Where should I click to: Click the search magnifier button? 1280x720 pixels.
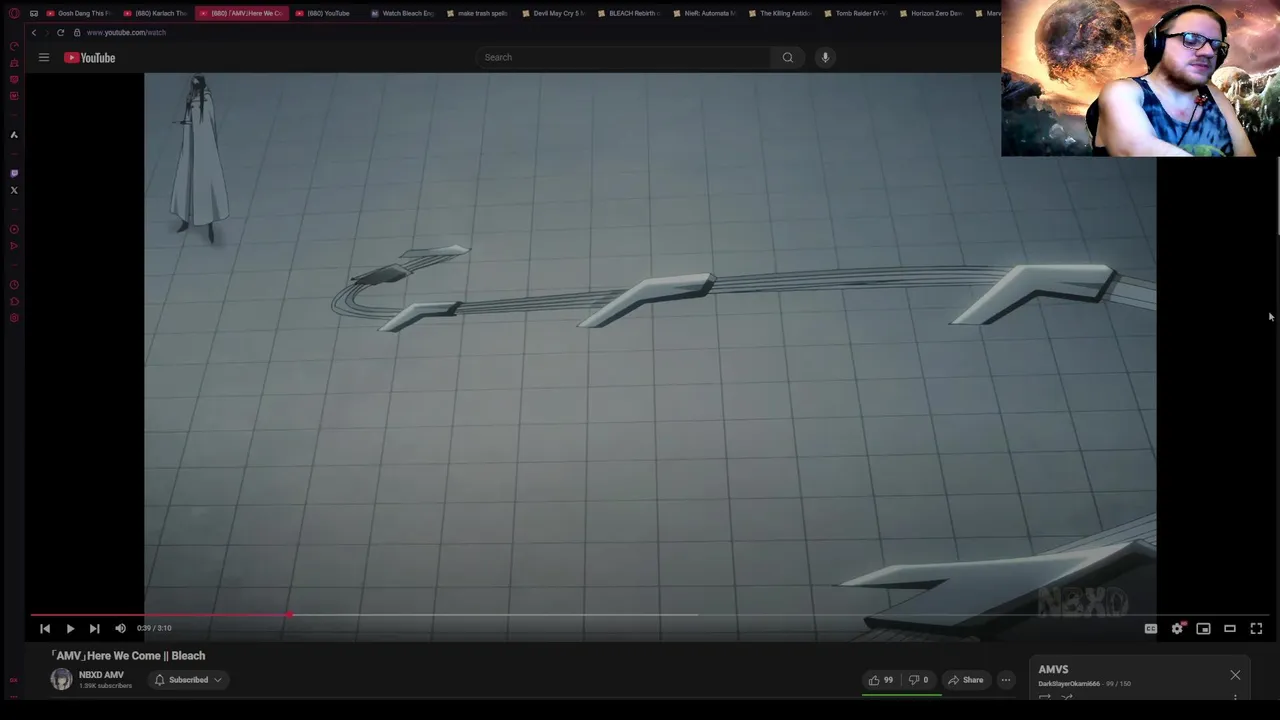788,57
